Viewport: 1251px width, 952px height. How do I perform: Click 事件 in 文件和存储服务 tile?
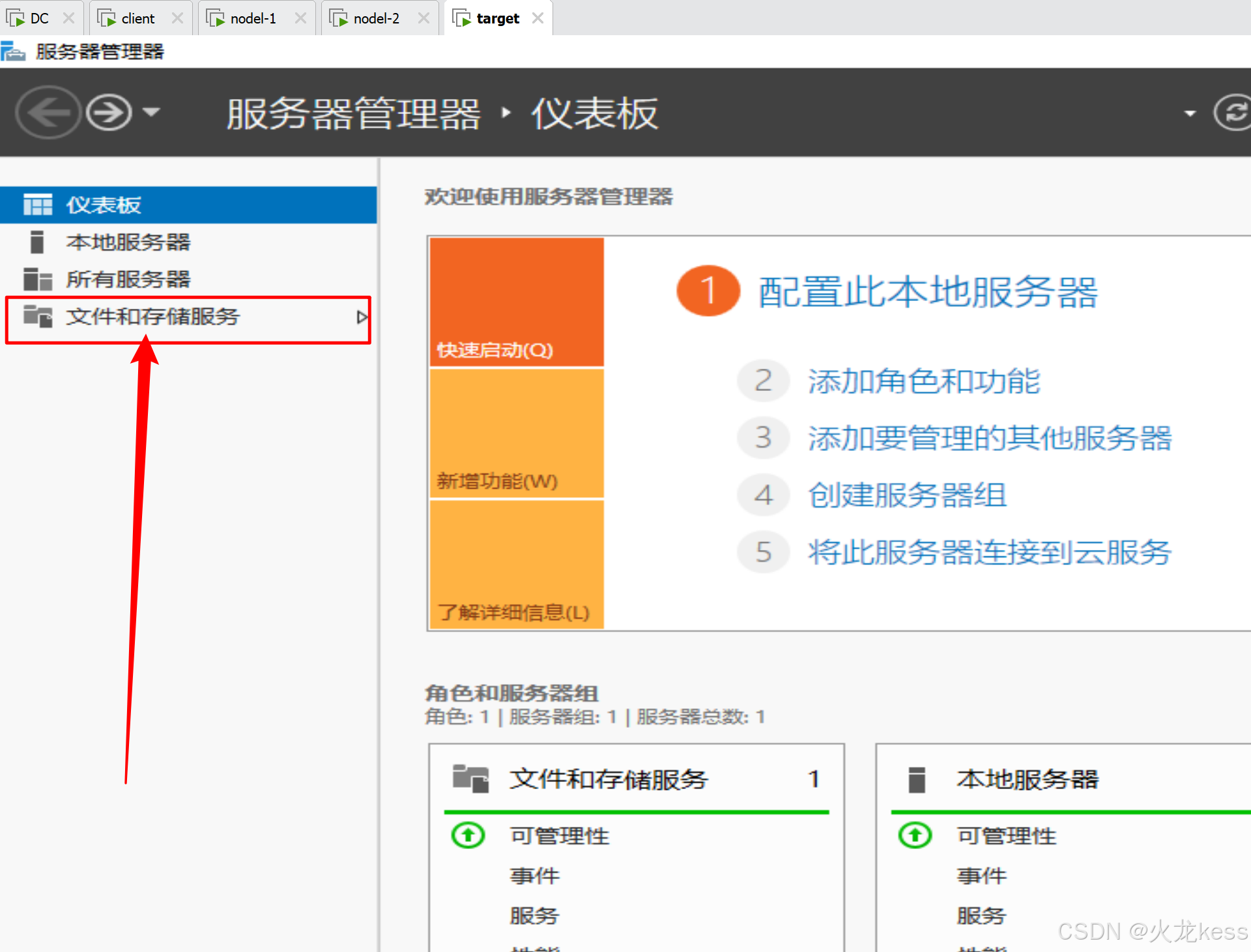[534, 875]
